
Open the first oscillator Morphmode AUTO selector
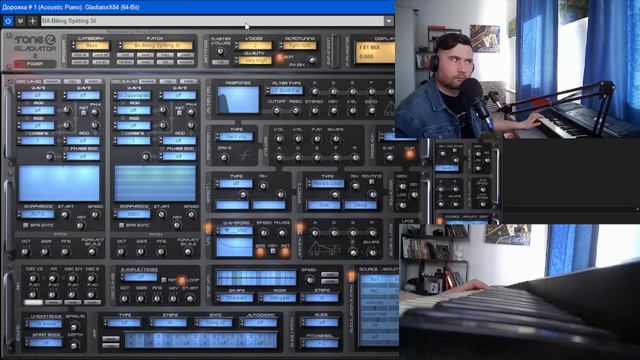point(38,214)
